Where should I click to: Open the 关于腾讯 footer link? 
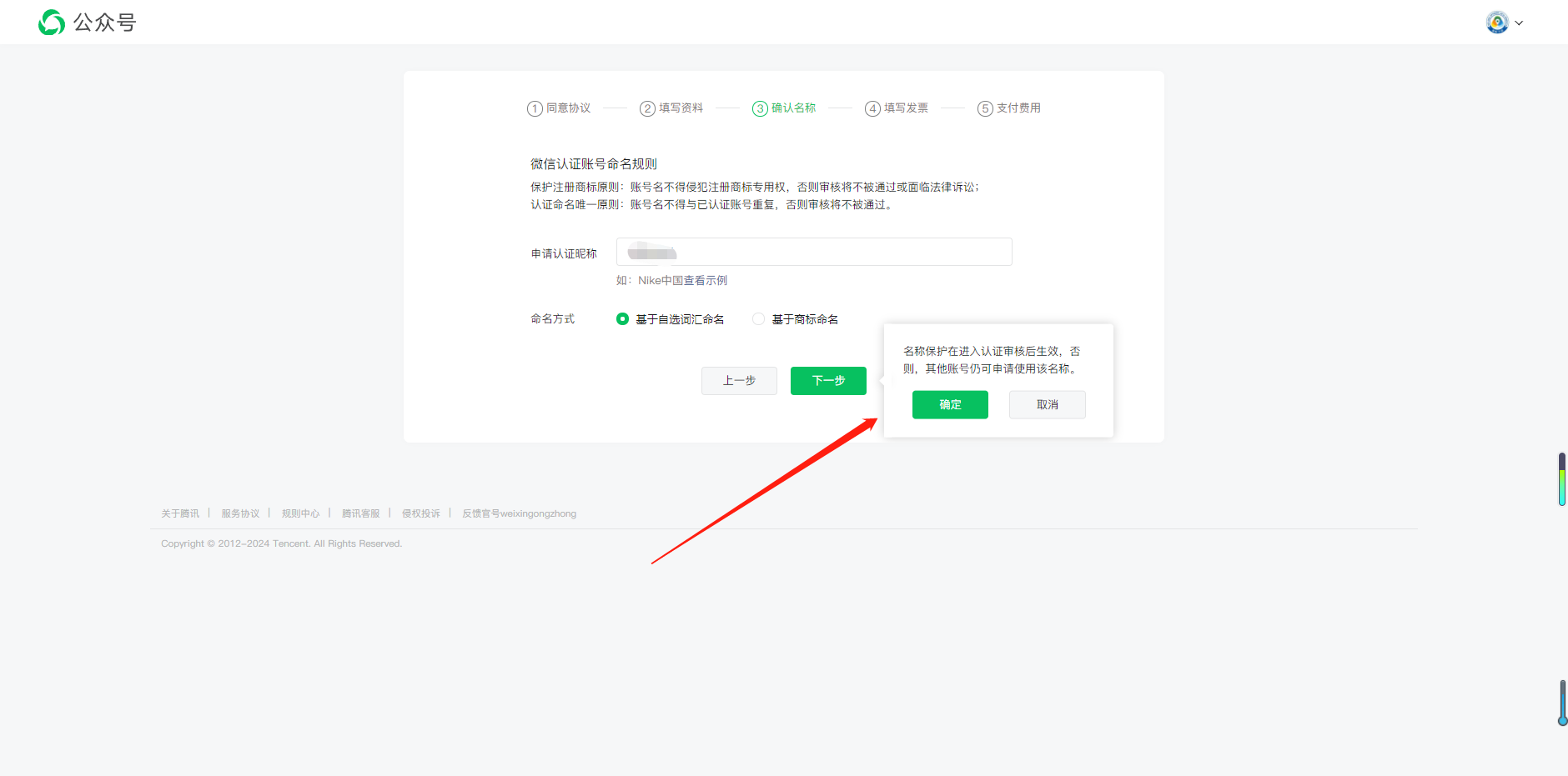tap(180, 513)
